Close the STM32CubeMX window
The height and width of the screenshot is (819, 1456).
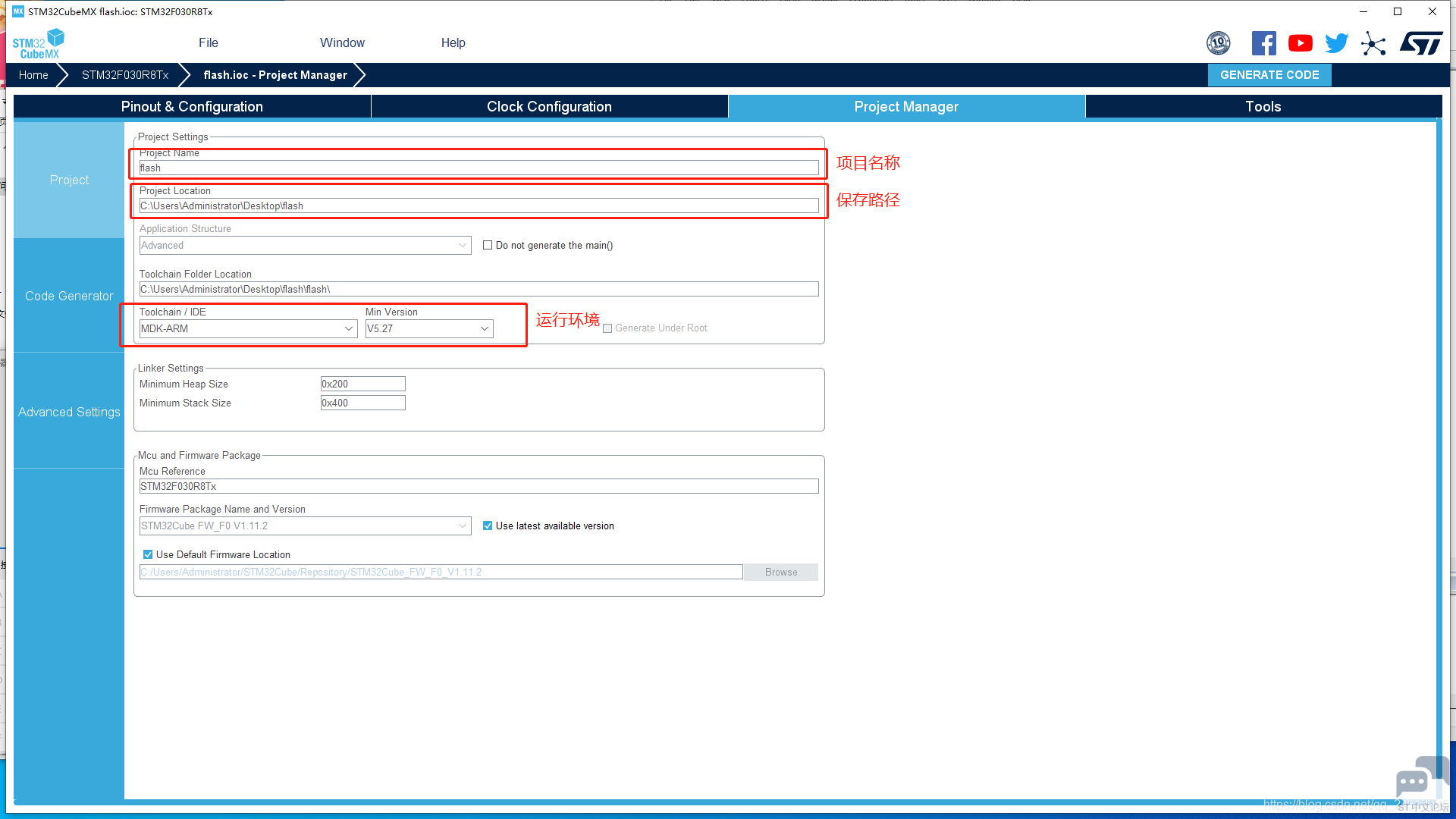(1432, 11)
